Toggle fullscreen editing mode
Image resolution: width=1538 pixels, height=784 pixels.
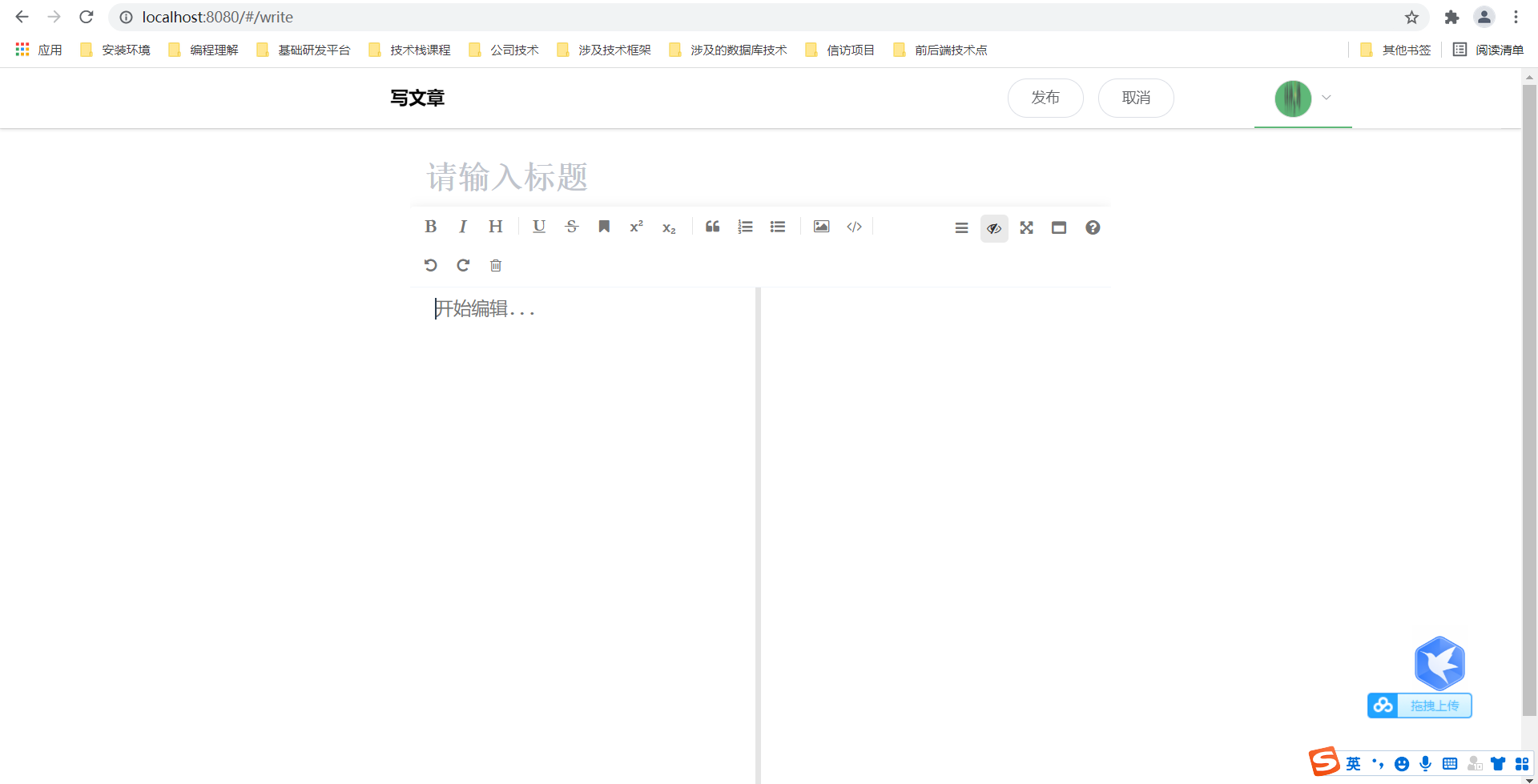[x=1026, y=228]
